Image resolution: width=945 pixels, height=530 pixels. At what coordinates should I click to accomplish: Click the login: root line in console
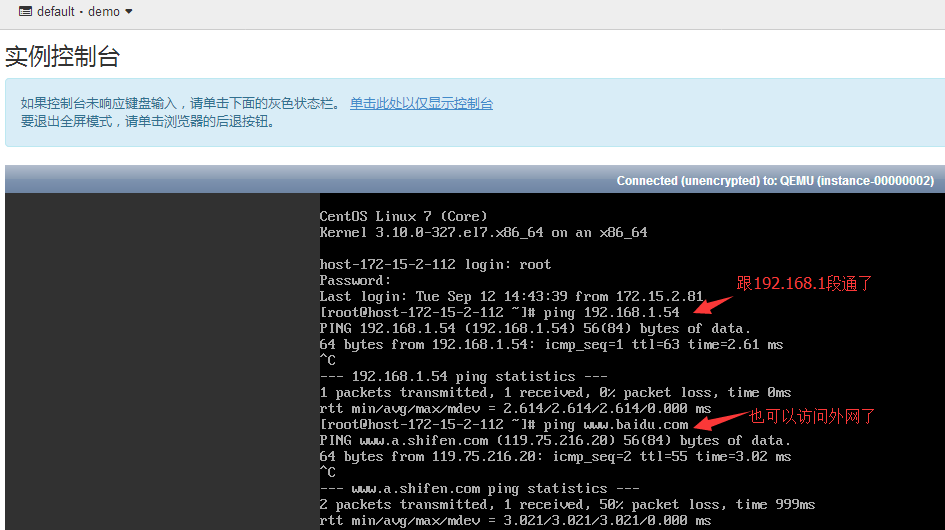435,264
